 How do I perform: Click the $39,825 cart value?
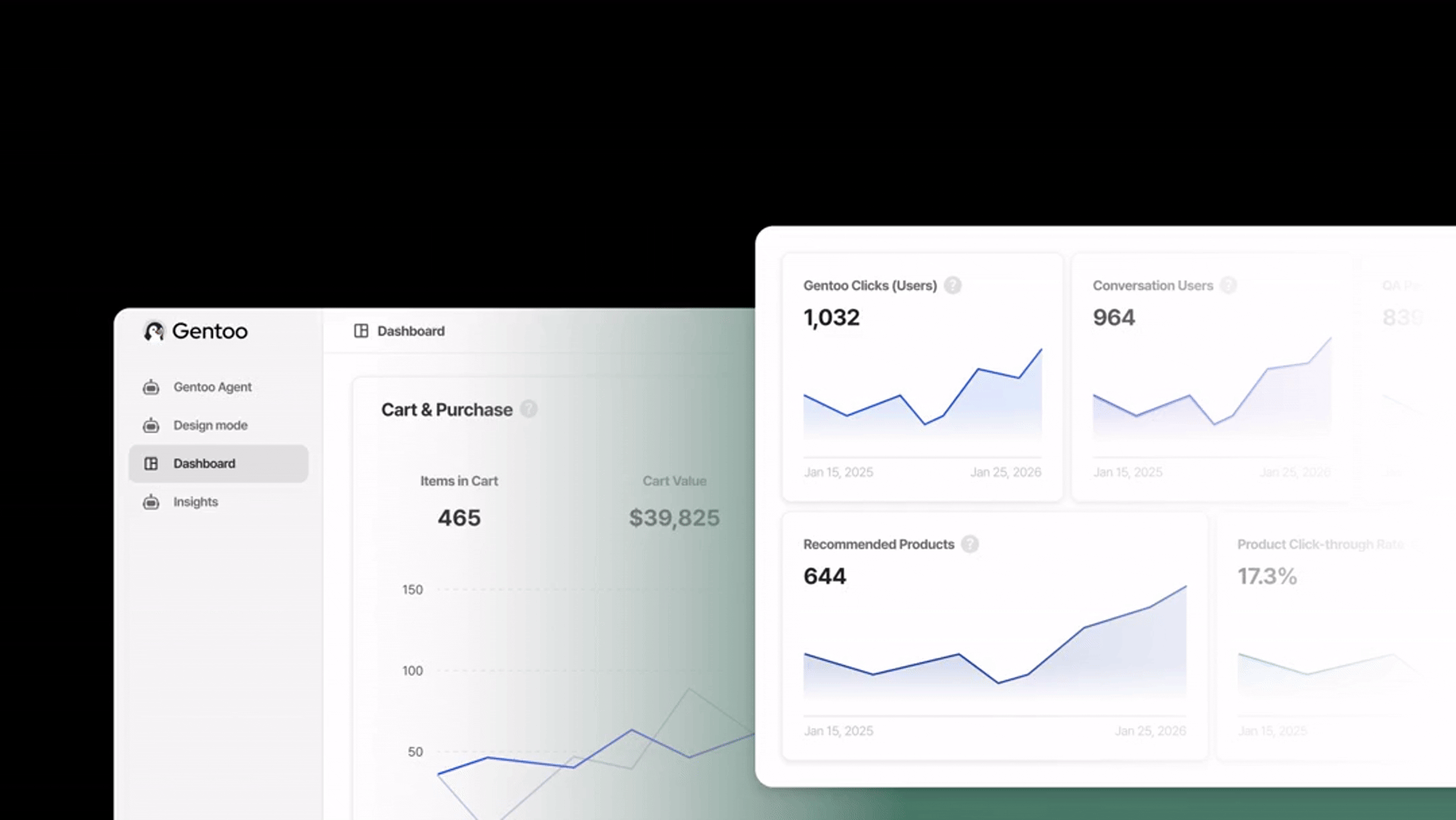click(x=674, y=518)
